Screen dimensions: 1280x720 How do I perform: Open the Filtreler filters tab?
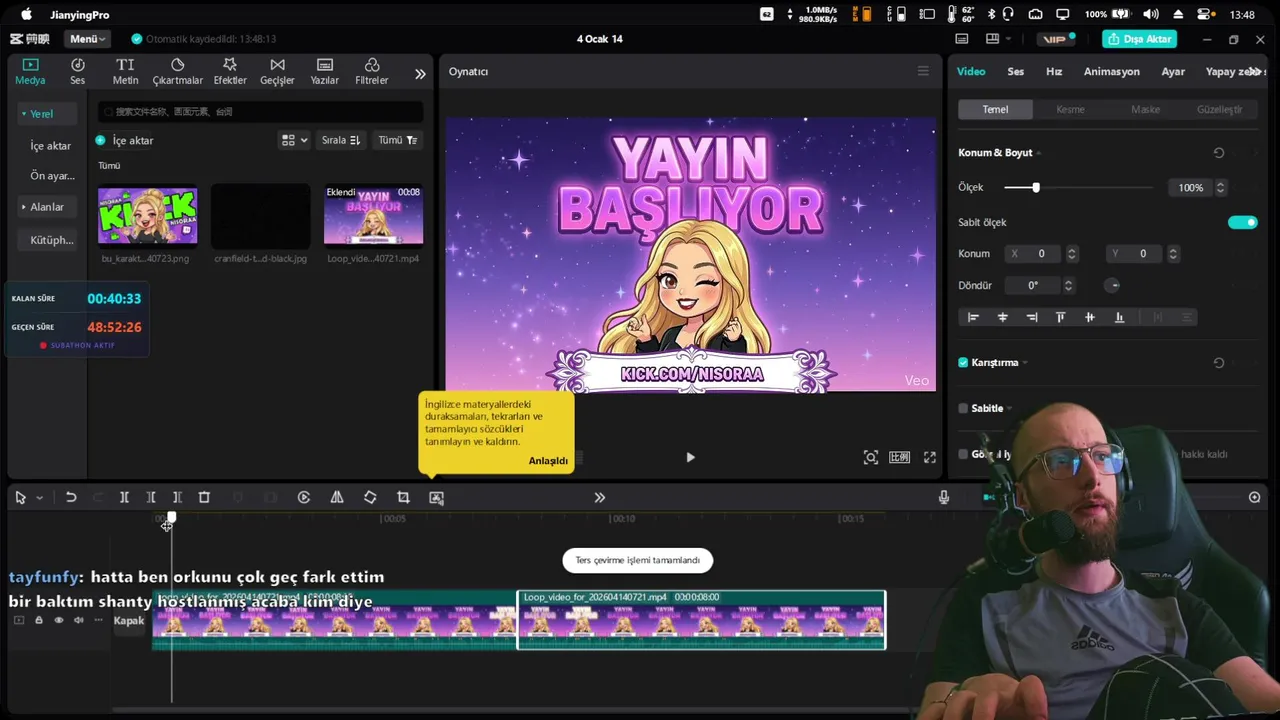point(371,71)
